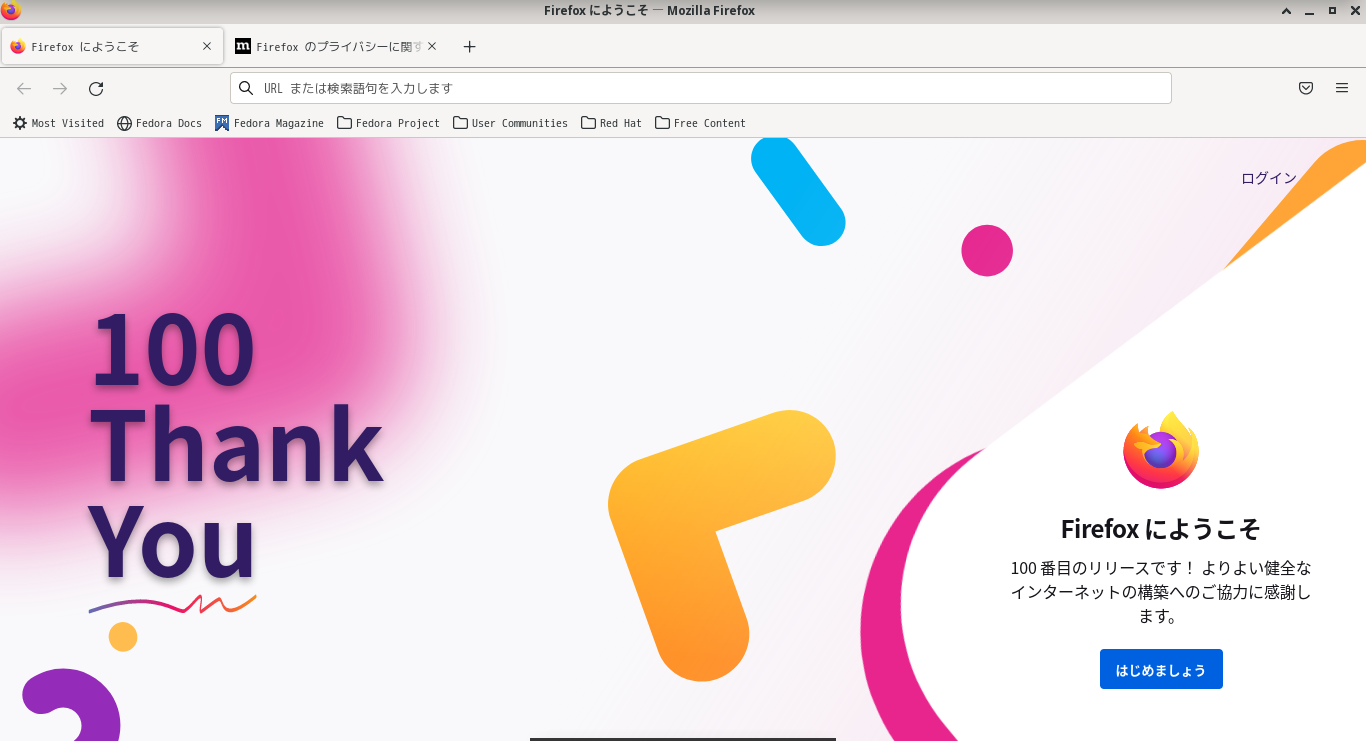Click the "ログイン" sign-in link
Image resolution: width=1366 pixels, height=741 pixels.
point(1269,178)
